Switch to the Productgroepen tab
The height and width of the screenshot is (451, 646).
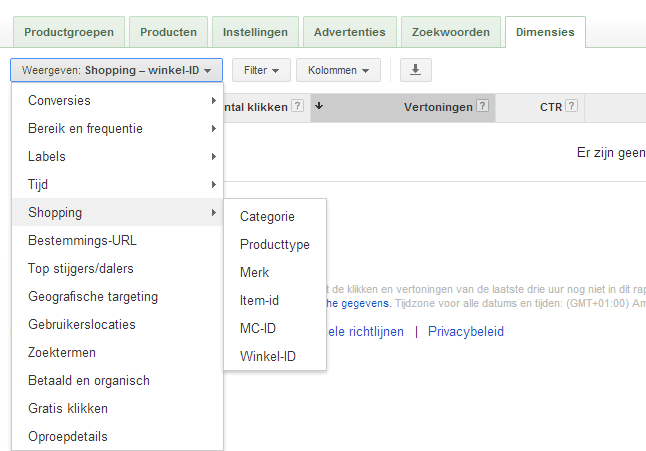click(69, 32)
